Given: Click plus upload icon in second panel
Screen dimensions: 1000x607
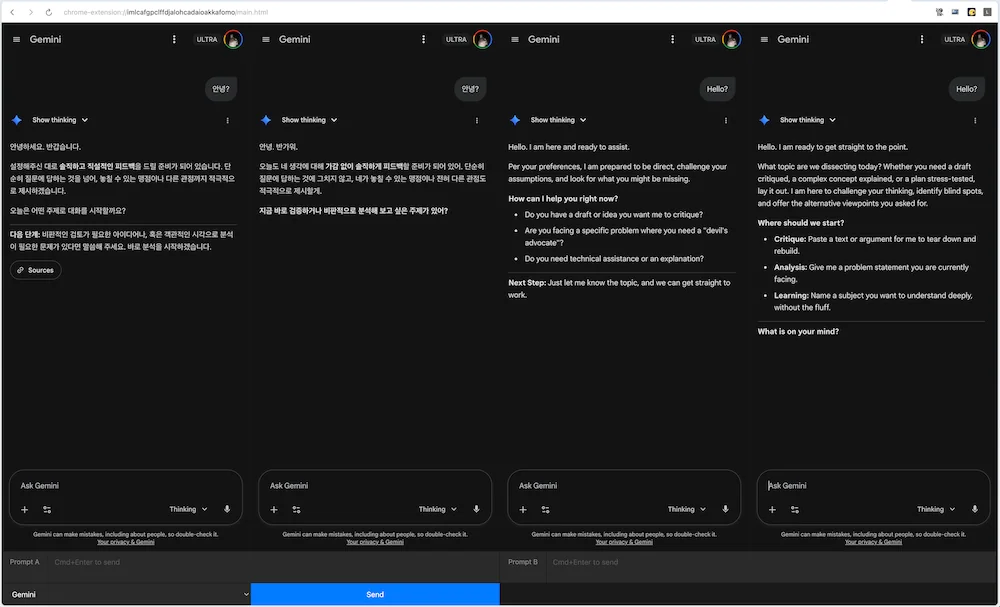Looking at the screenshot, I should tap(274, 509).
